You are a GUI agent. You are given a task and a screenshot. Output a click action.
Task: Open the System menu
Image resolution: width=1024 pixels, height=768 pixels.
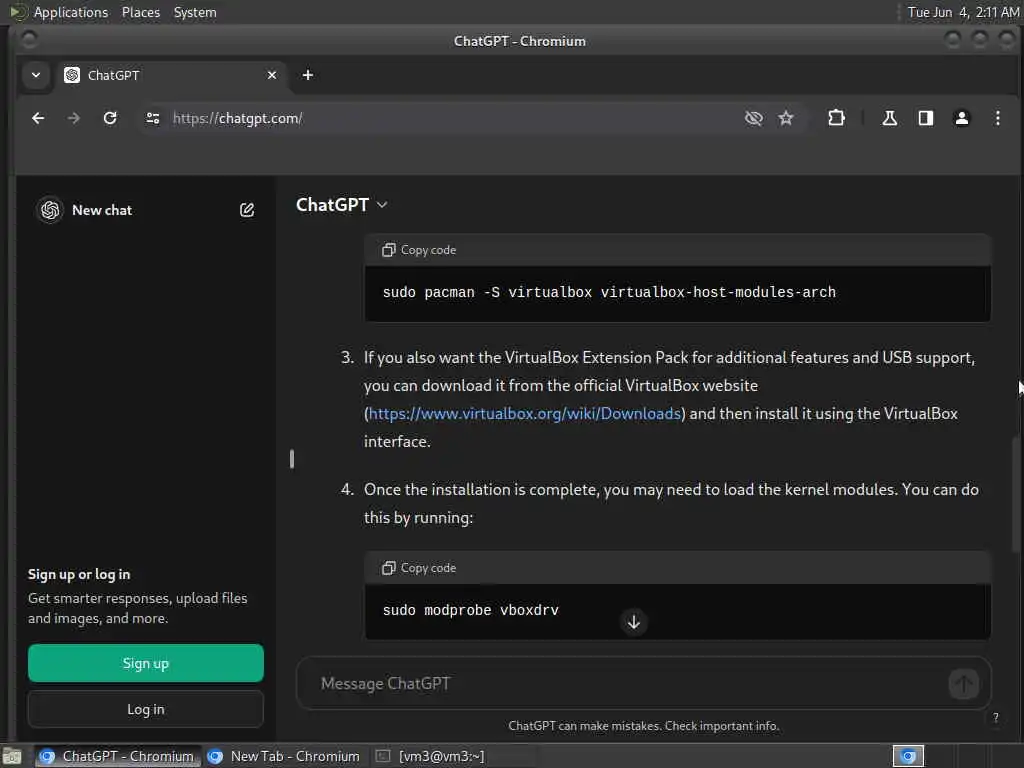point(195,12)
